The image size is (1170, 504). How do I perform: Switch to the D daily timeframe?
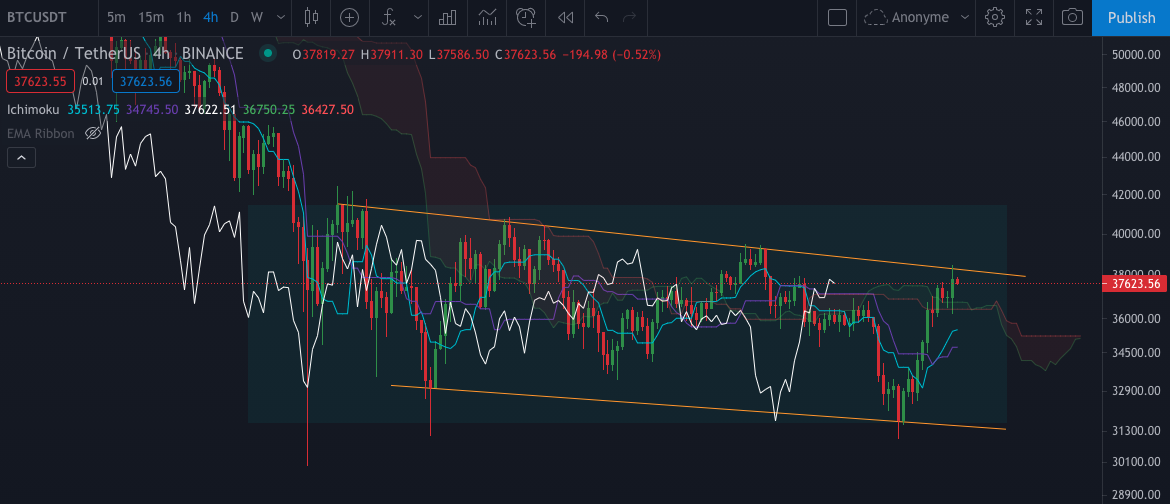(234, 17)
